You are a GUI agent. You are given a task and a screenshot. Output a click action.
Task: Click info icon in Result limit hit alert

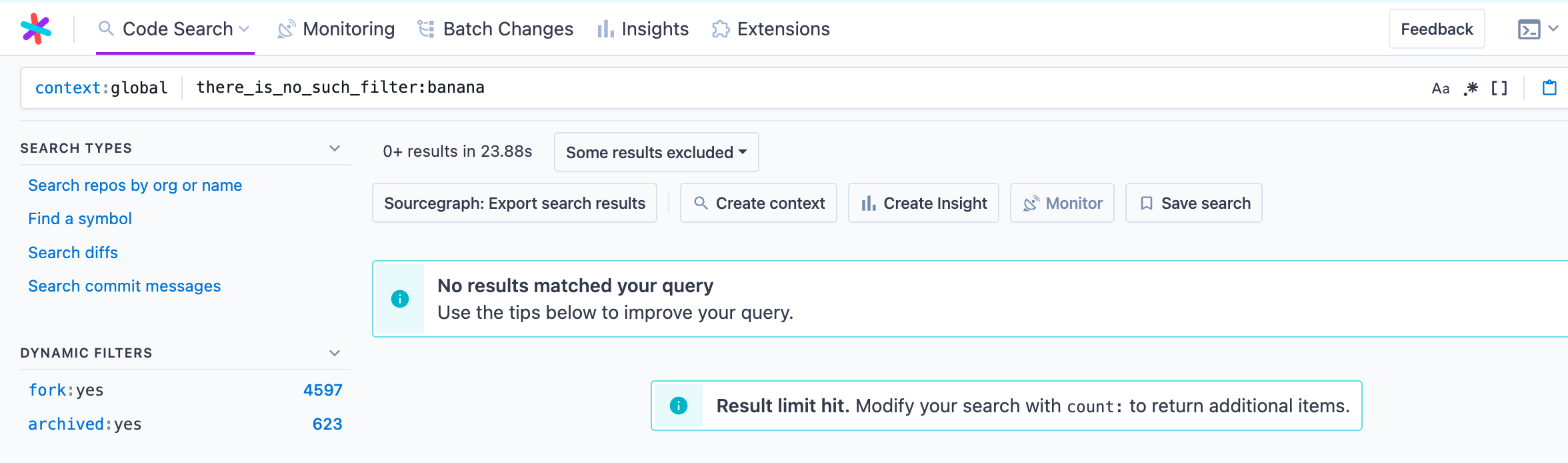(x=679, y=406)
